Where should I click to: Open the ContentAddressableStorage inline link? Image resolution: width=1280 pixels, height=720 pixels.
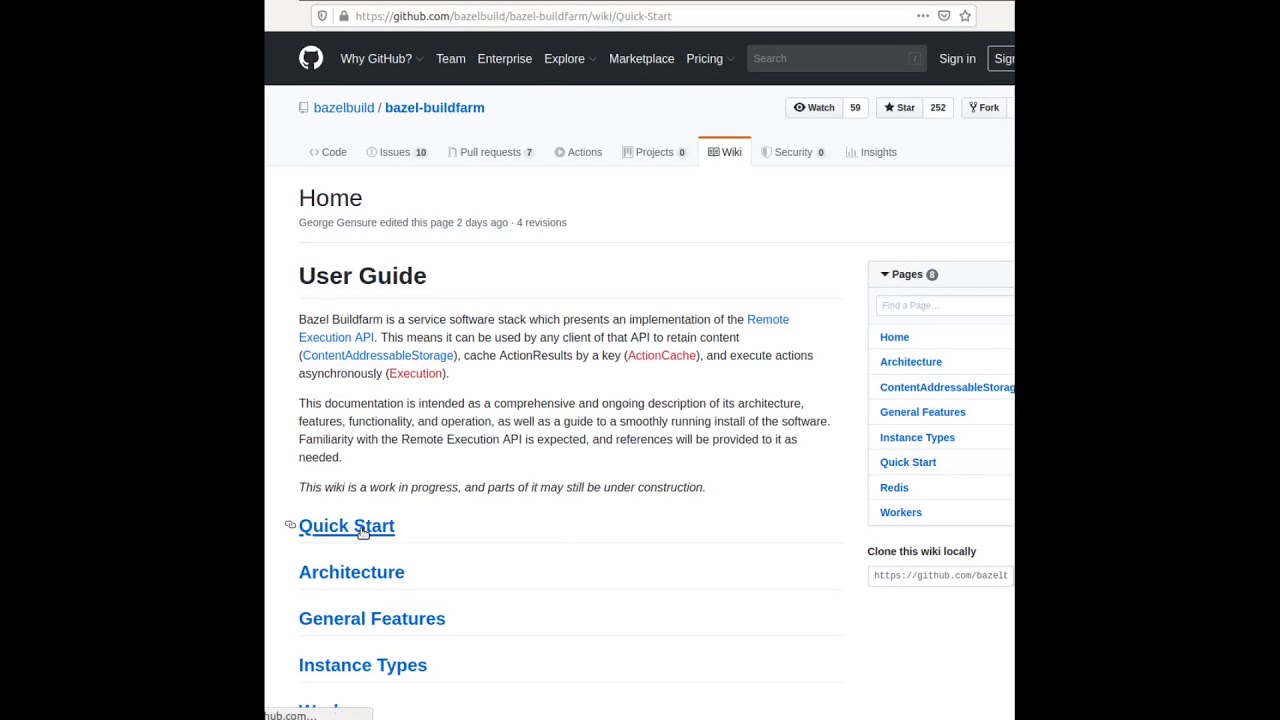tap(378, 356)
